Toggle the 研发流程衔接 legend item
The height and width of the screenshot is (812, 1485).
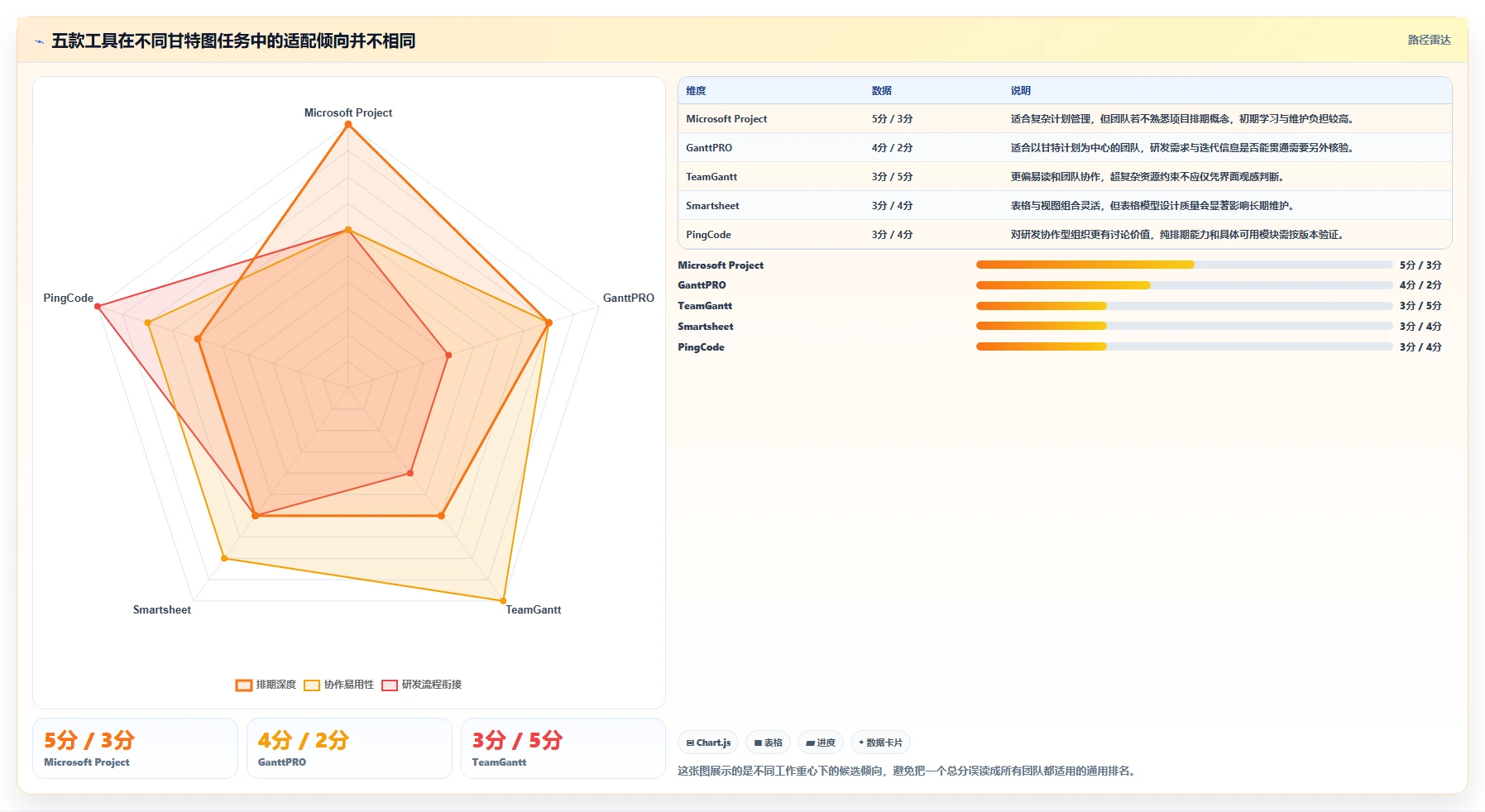[x=422, y=685]
